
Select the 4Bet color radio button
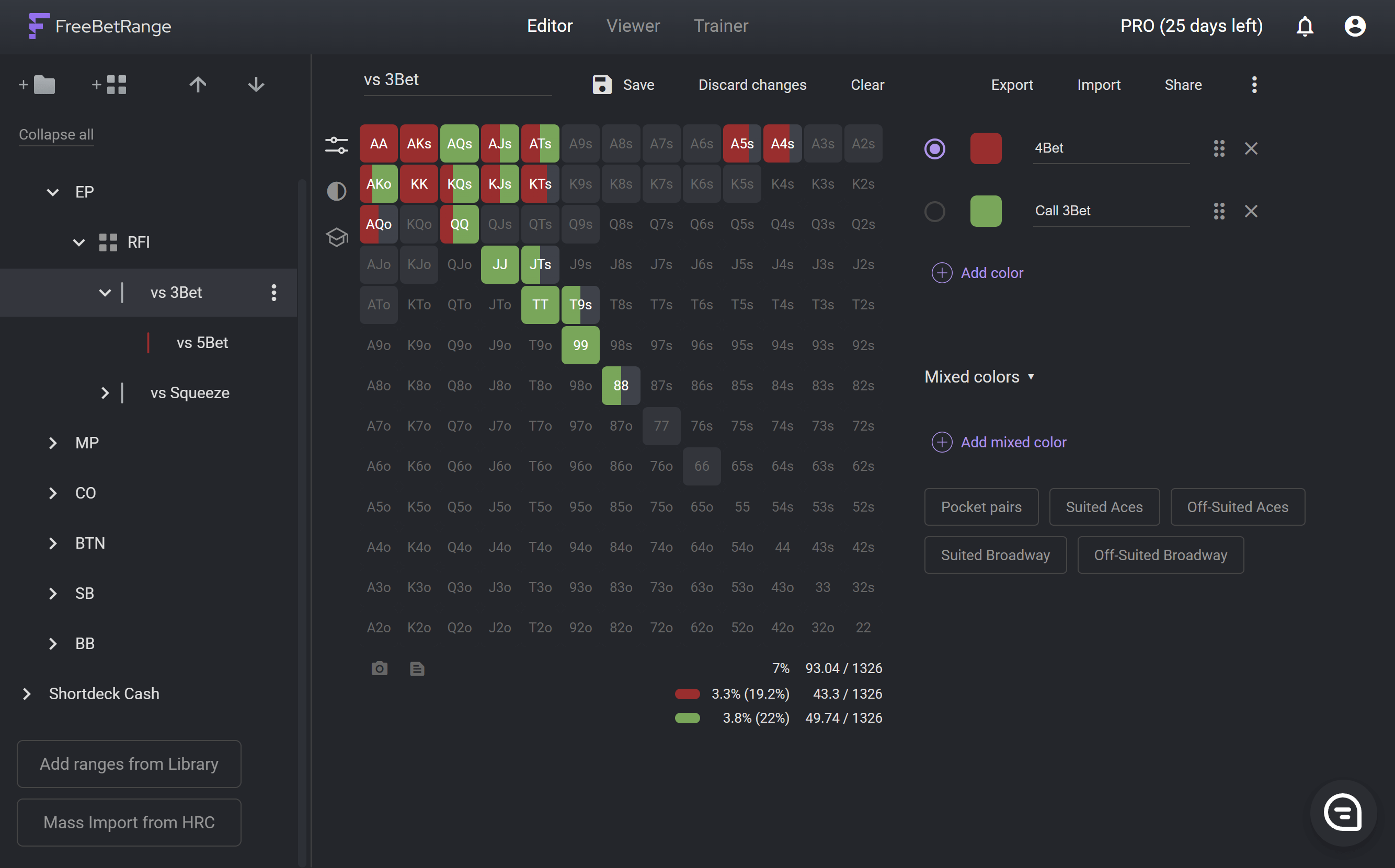tap(934, 149)
